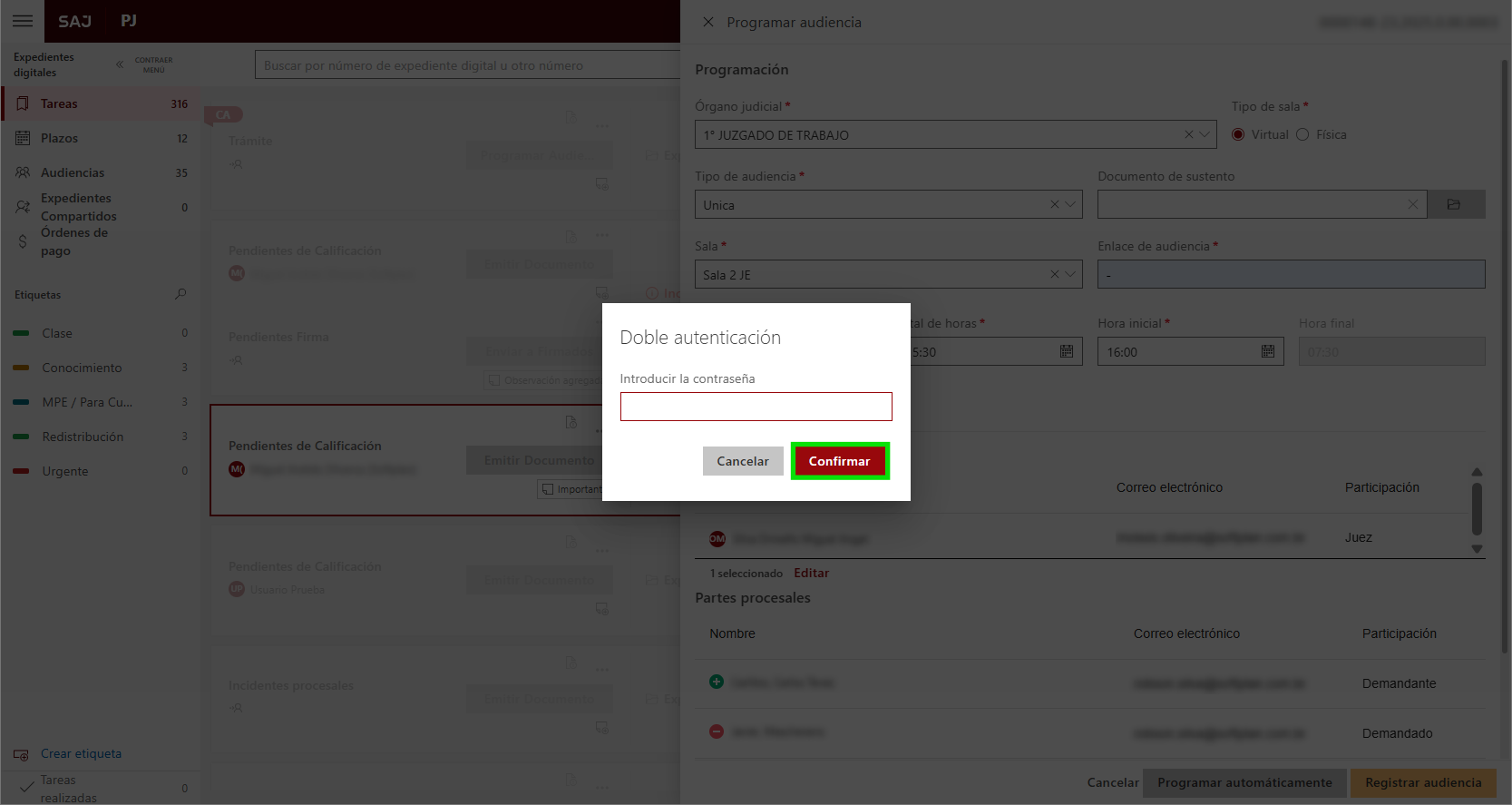Click the collapse menu double-chevron icon

click(x=120, y=64)
